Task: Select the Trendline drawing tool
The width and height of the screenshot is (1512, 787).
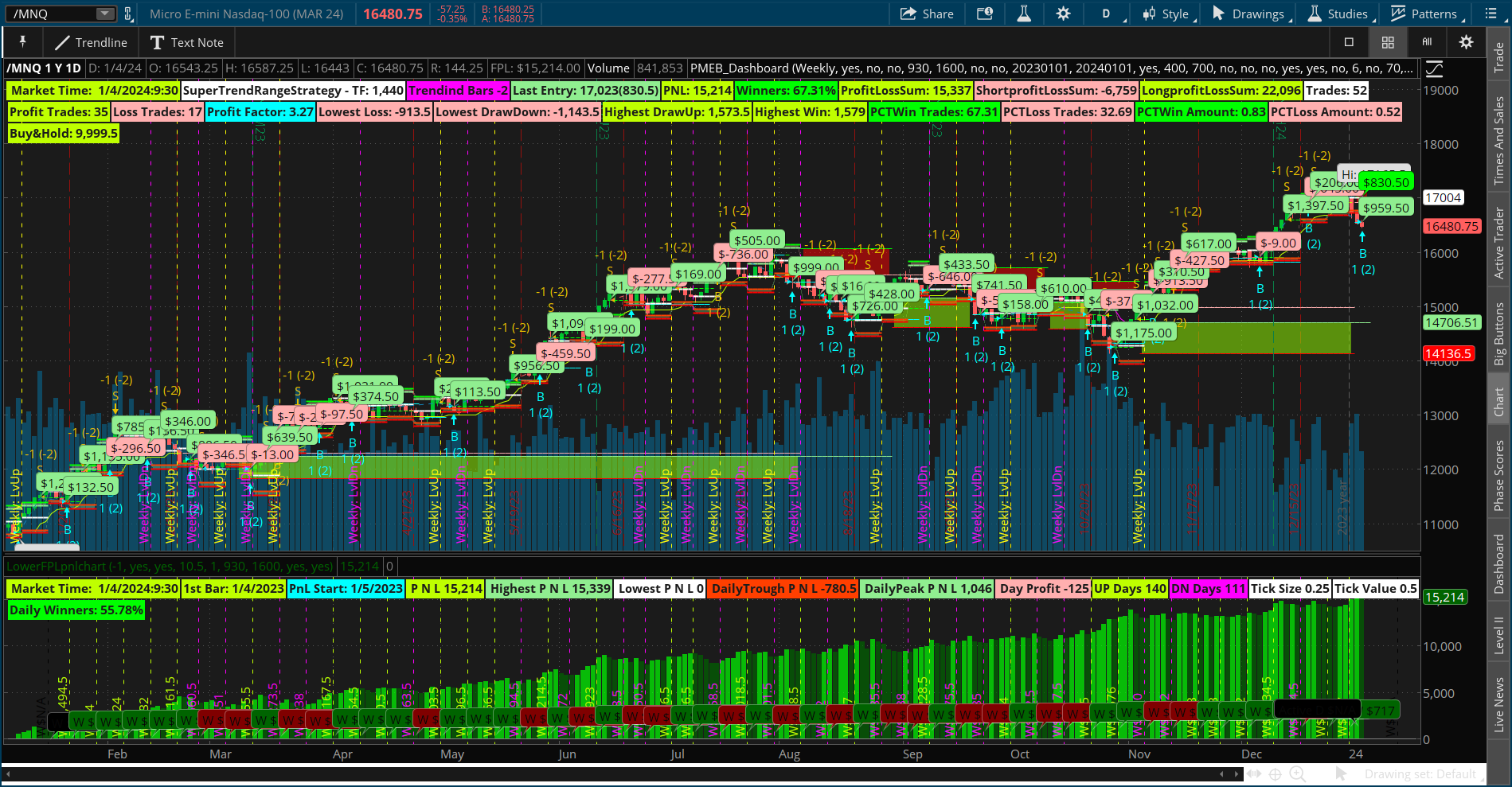Action: tap(91, 42)
